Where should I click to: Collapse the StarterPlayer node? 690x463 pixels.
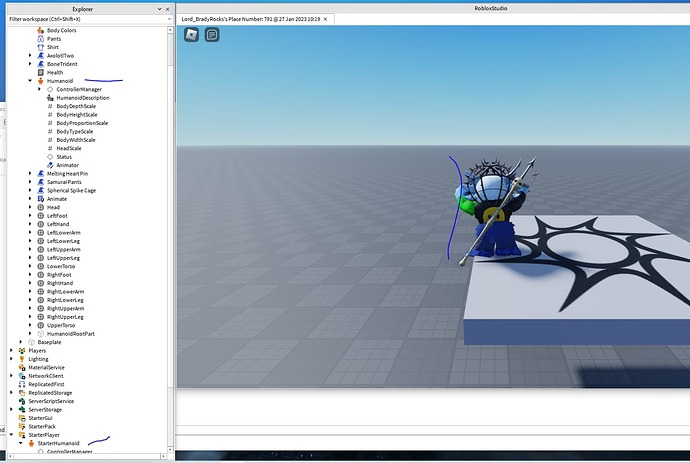coord(12,435)
